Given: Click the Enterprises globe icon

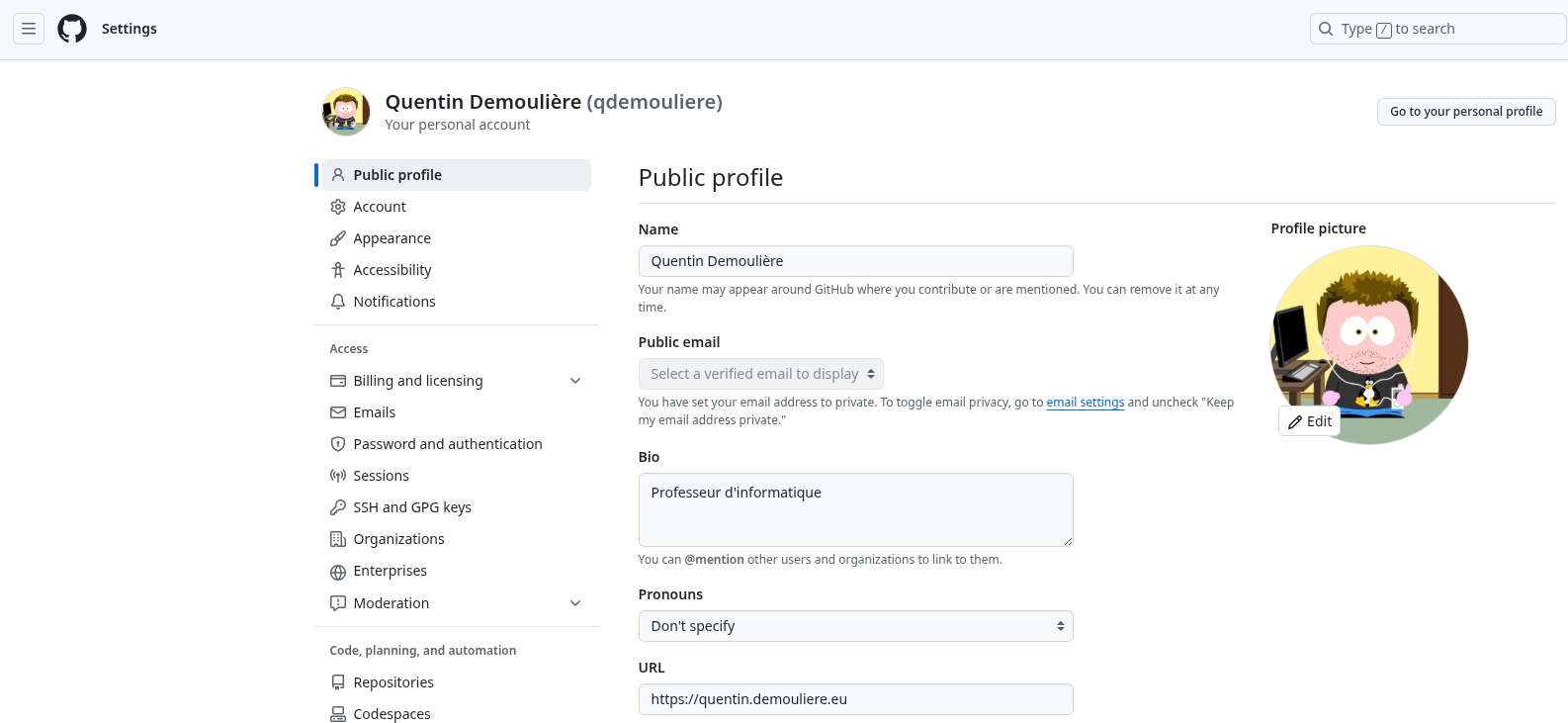Looking at the screenshot, I should [x=338, y=572].
